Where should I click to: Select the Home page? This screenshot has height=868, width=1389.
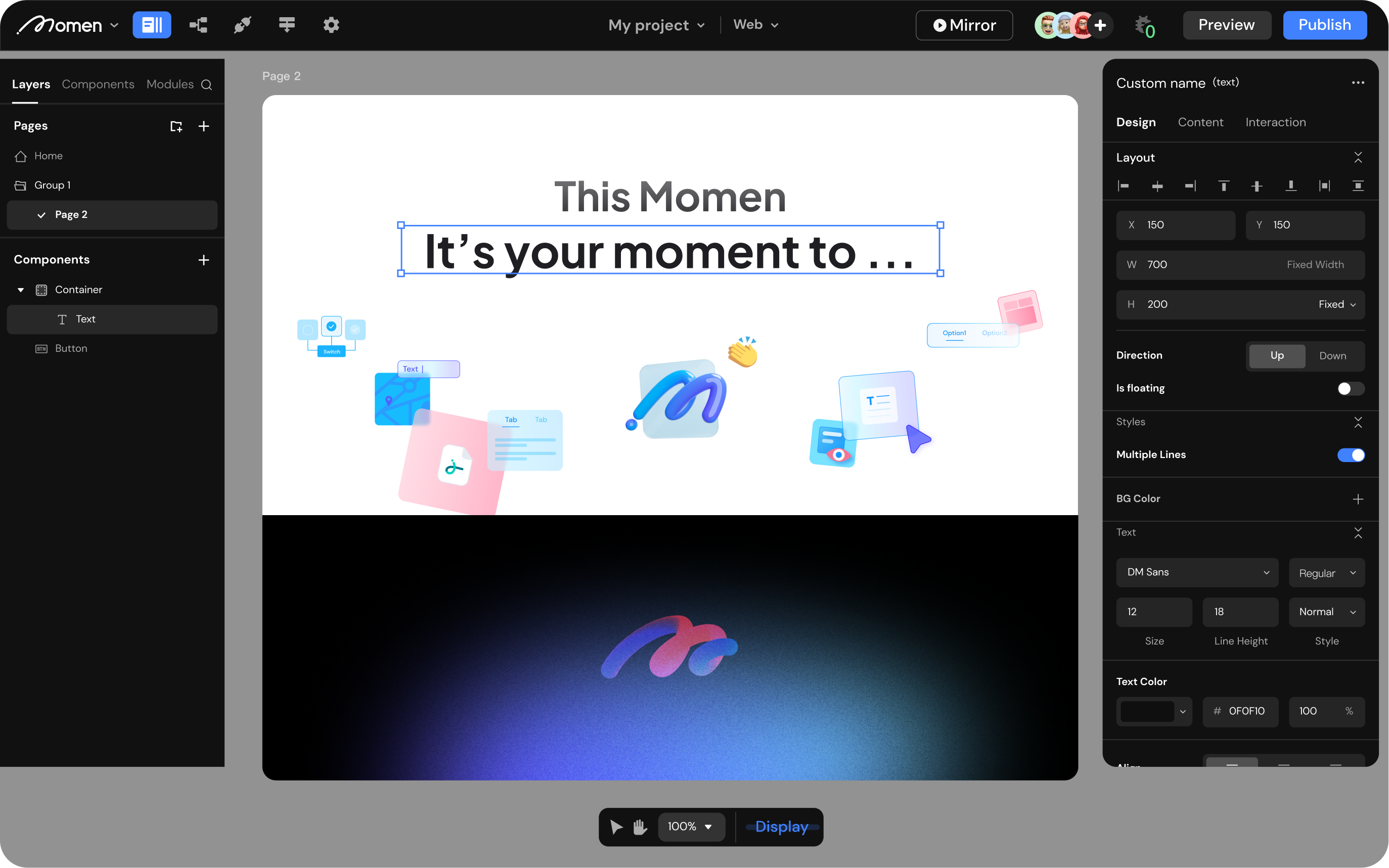[112, 156]
